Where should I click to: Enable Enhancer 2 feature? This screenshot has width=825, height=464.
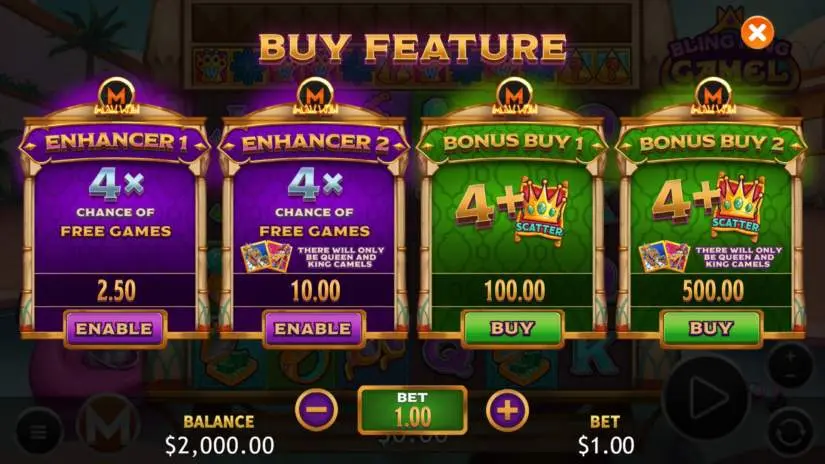pyautogui.click(x=314, y=329)
